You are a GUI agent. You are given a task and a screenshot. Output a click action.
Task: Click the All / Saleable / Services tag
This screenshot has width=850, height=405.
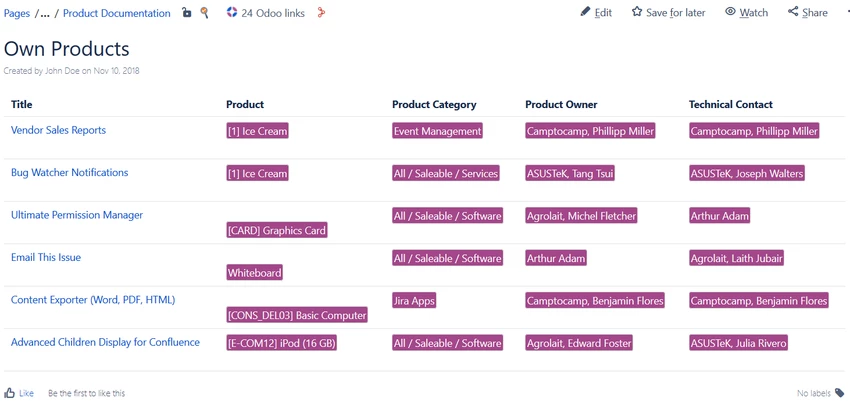click(446, 173)
